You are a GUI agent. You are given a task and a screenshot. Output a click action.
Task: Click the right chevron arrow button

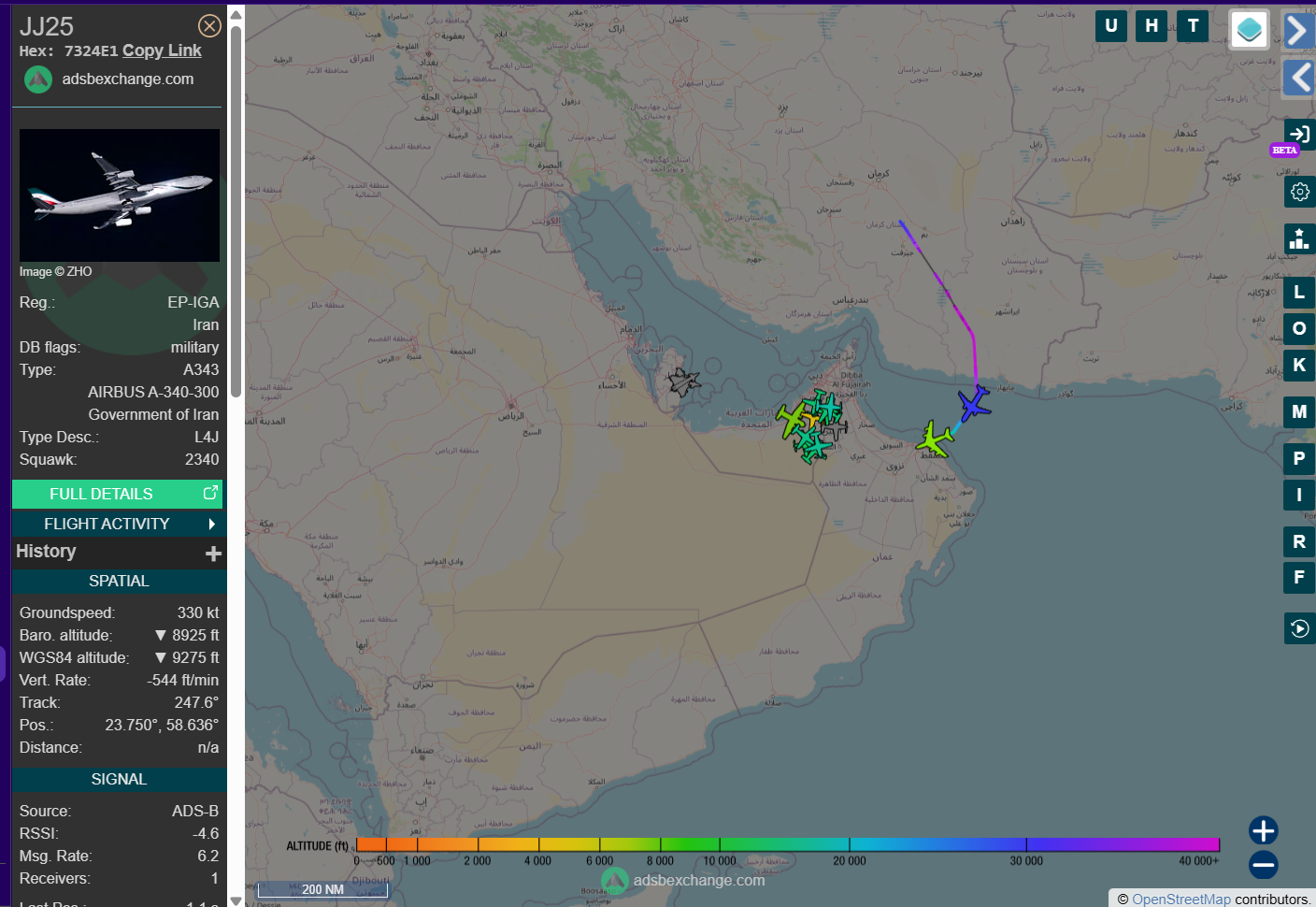[1298, 30]
